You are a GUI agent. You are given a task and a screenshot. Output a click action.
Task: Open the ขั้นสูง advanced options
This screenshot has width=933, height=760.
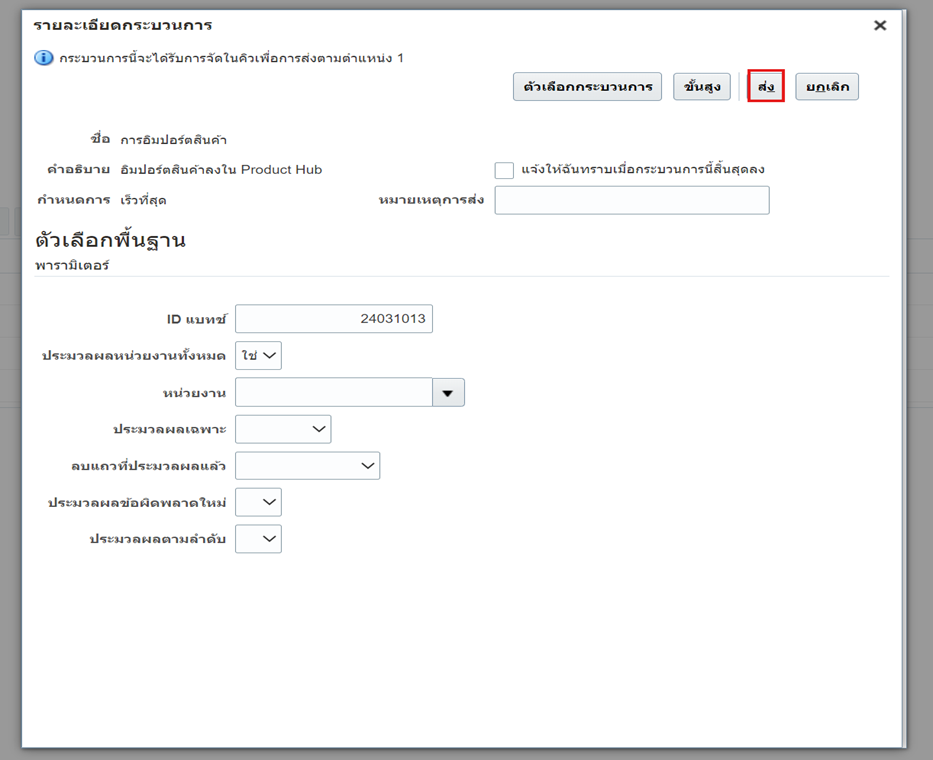[702, 87]
